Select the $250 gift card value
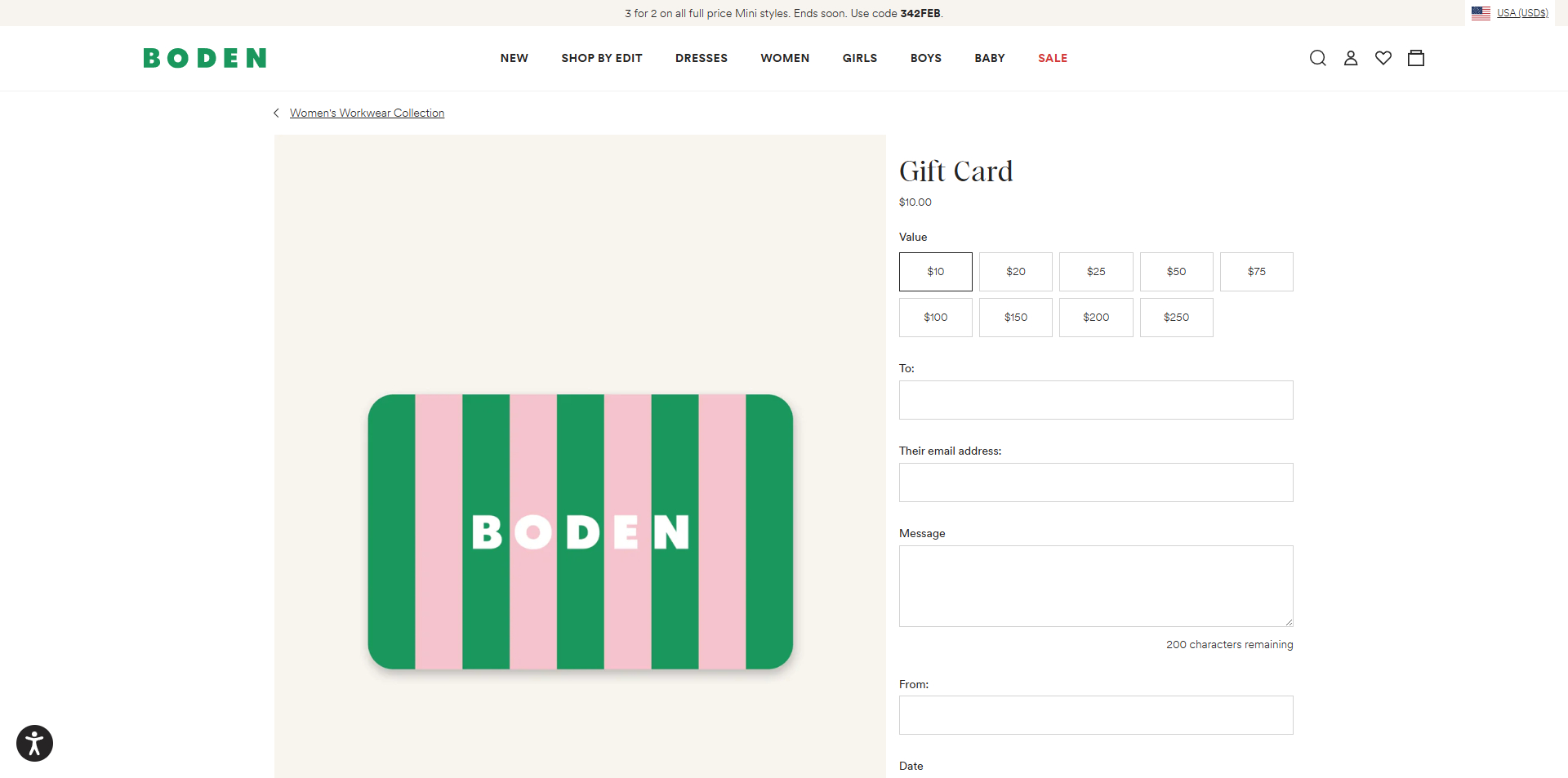1568x778 pixels. tap(1176, 317)
